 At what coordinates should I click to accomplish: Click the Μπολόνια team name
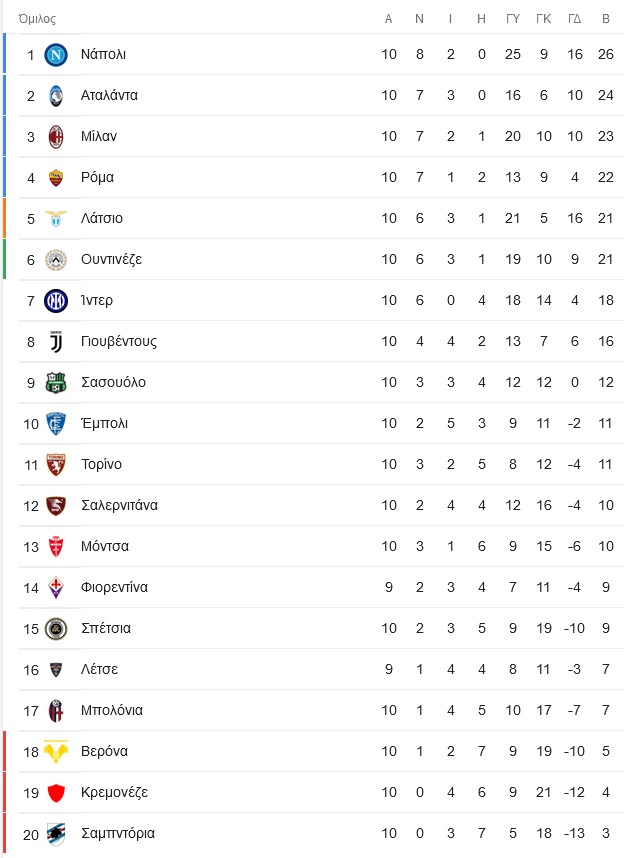[x=112, y=710]
